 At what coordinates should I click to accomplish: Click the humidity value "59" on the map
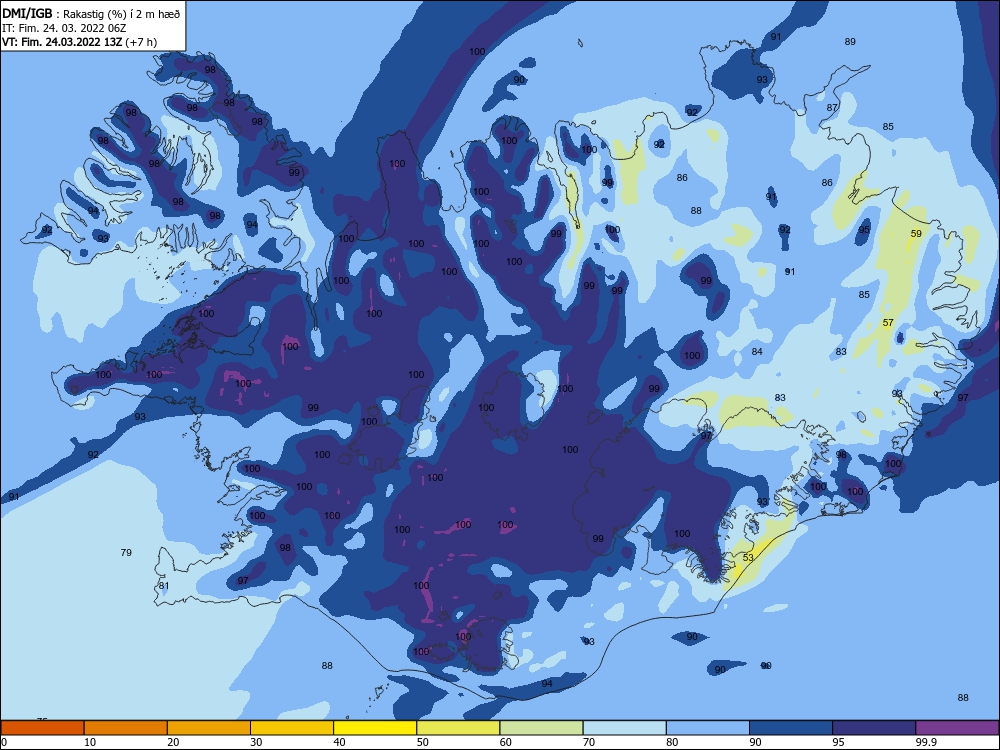pos(916,233)
